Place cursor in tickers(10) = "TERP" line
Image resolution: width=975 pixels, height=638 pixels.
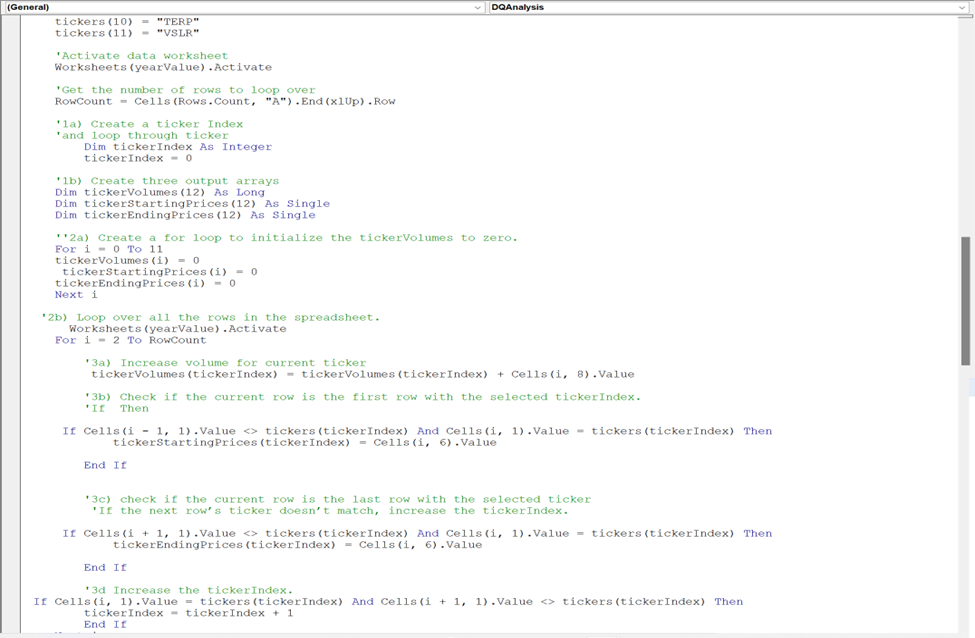tap(130, 21)
